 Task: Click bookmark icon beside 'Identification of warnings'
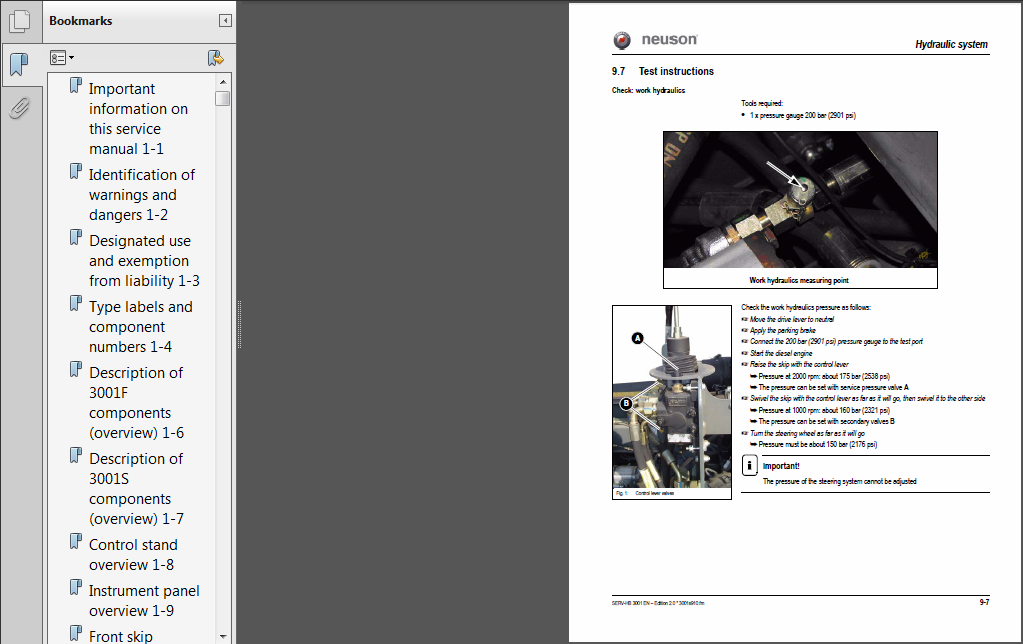tap(76, 172)
